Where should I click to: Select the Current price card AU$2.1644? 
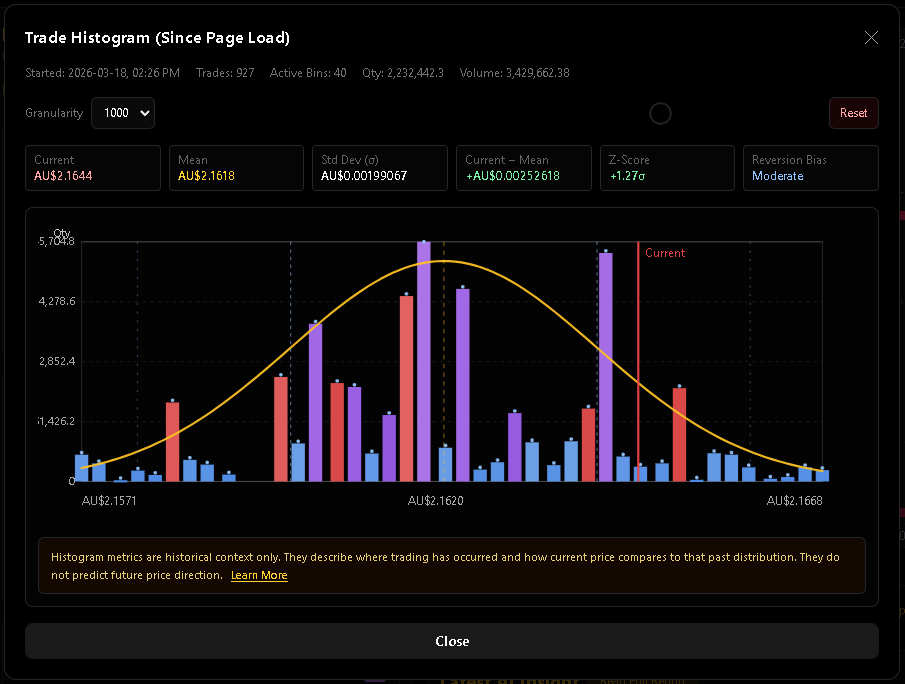(x=93, y=168)
